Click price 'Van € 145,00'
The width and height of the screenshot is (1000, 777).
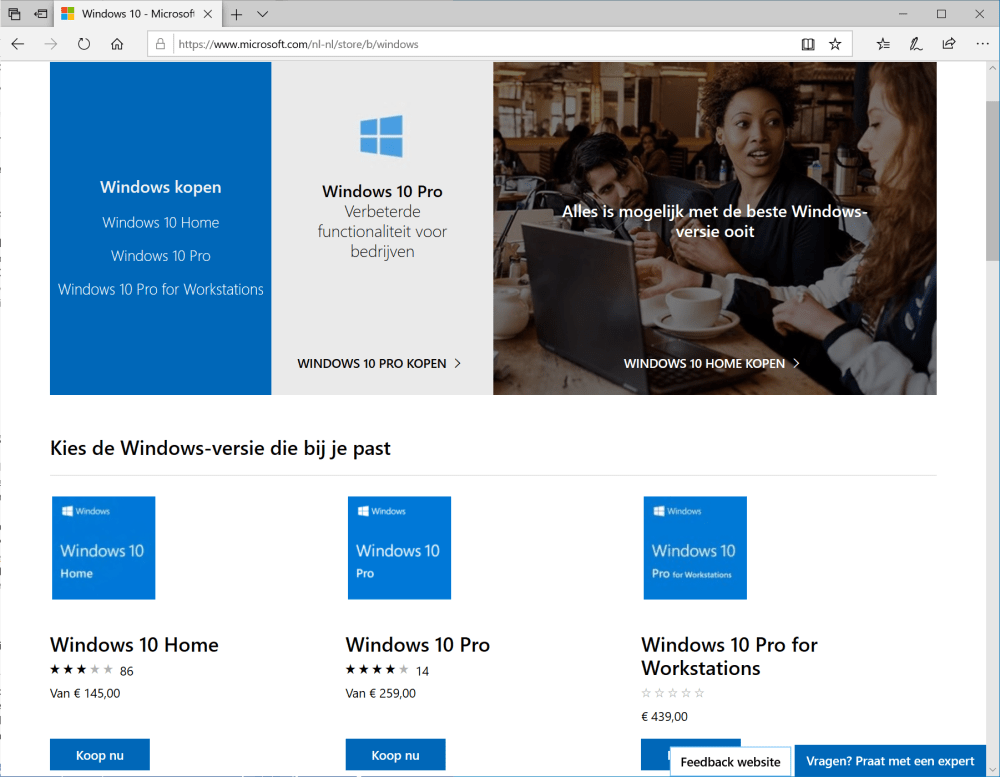click(x=85, y=693)
